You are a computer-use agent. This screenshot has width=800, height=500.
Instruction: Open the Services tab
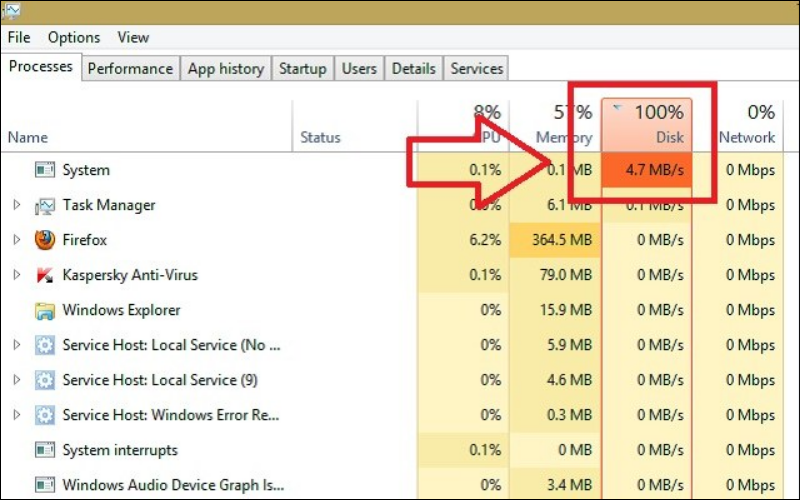477,68
